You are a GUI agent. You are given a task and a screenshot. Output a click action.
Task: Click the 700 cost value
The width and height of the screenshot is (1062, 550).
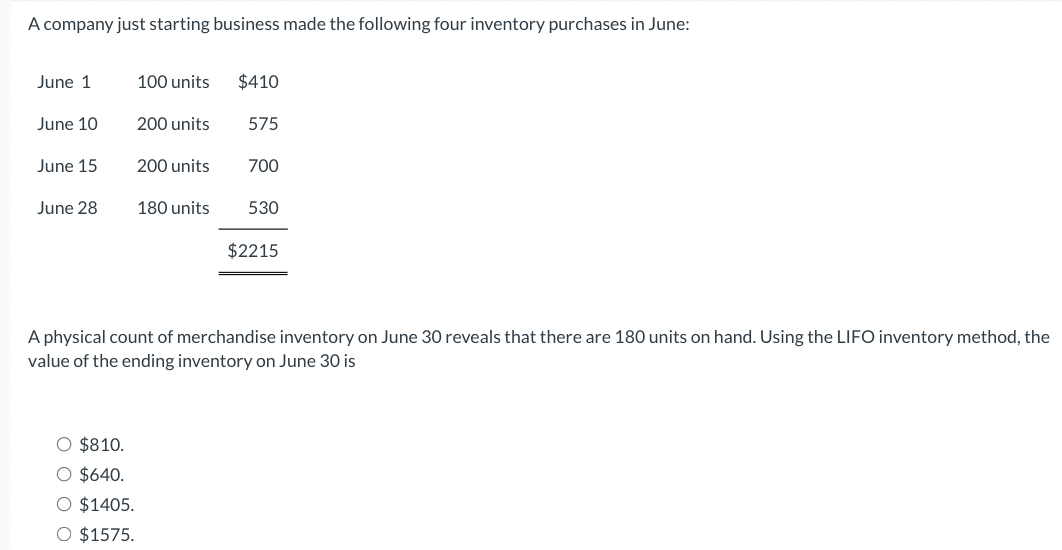(263, 166)
